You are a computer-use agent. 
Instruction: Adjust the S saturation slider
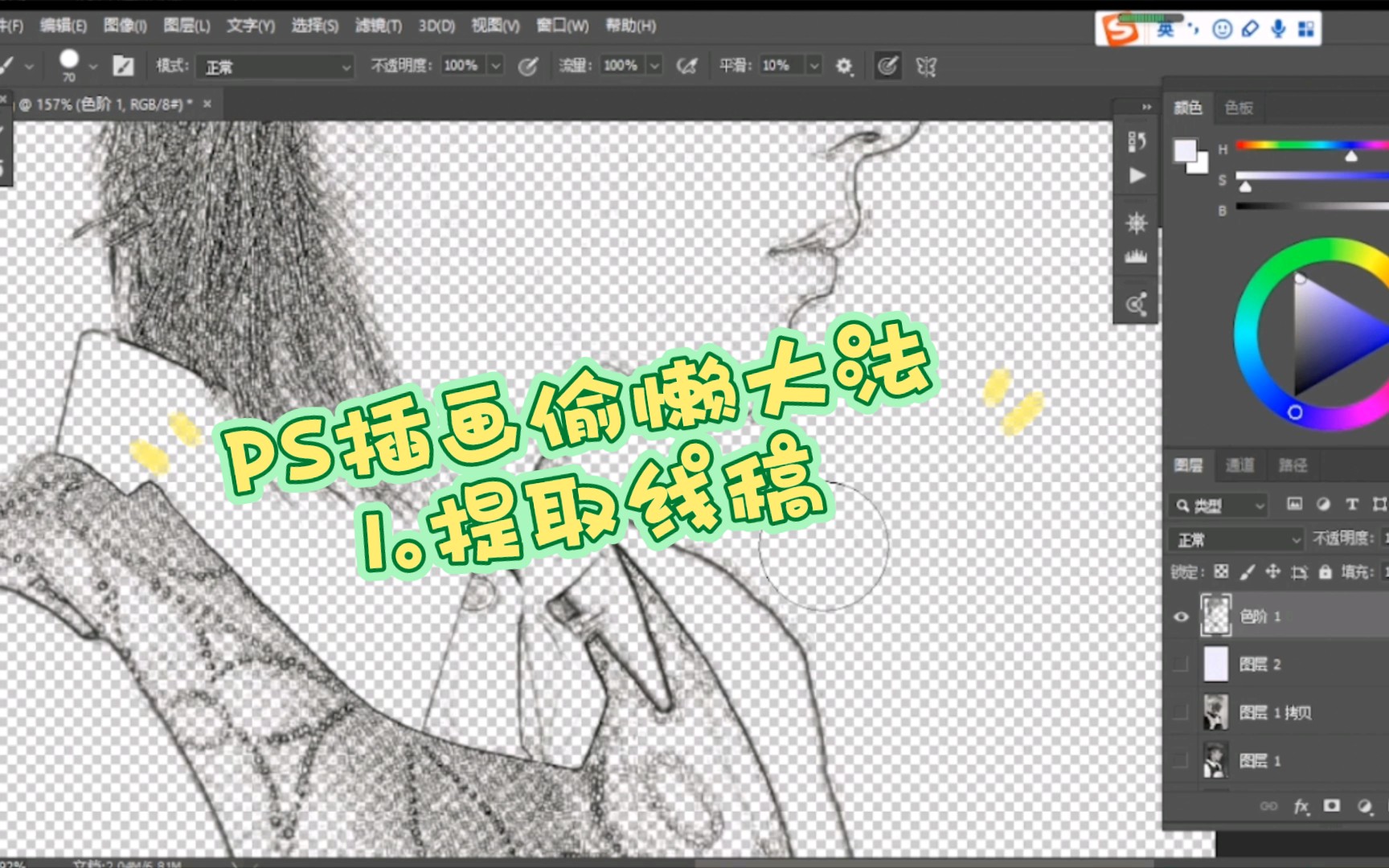coord(1312,176)
